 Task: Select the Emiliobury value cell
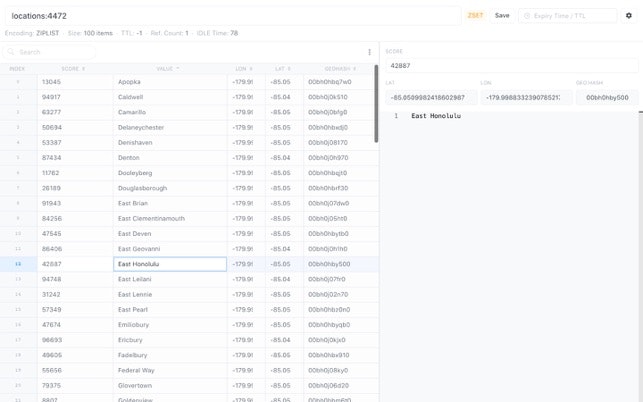point(170,324)
